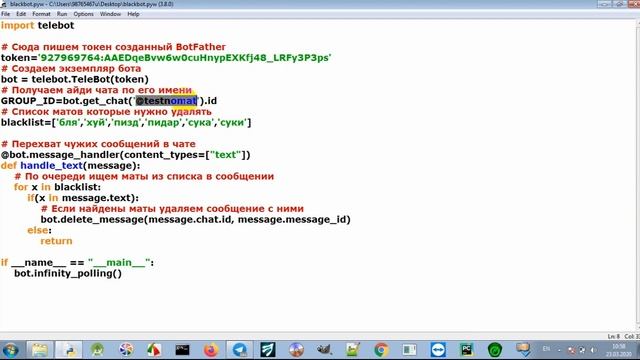
Task: Switch to the Python IDLE taskbar icon
Action: click(x=68, y=350)
